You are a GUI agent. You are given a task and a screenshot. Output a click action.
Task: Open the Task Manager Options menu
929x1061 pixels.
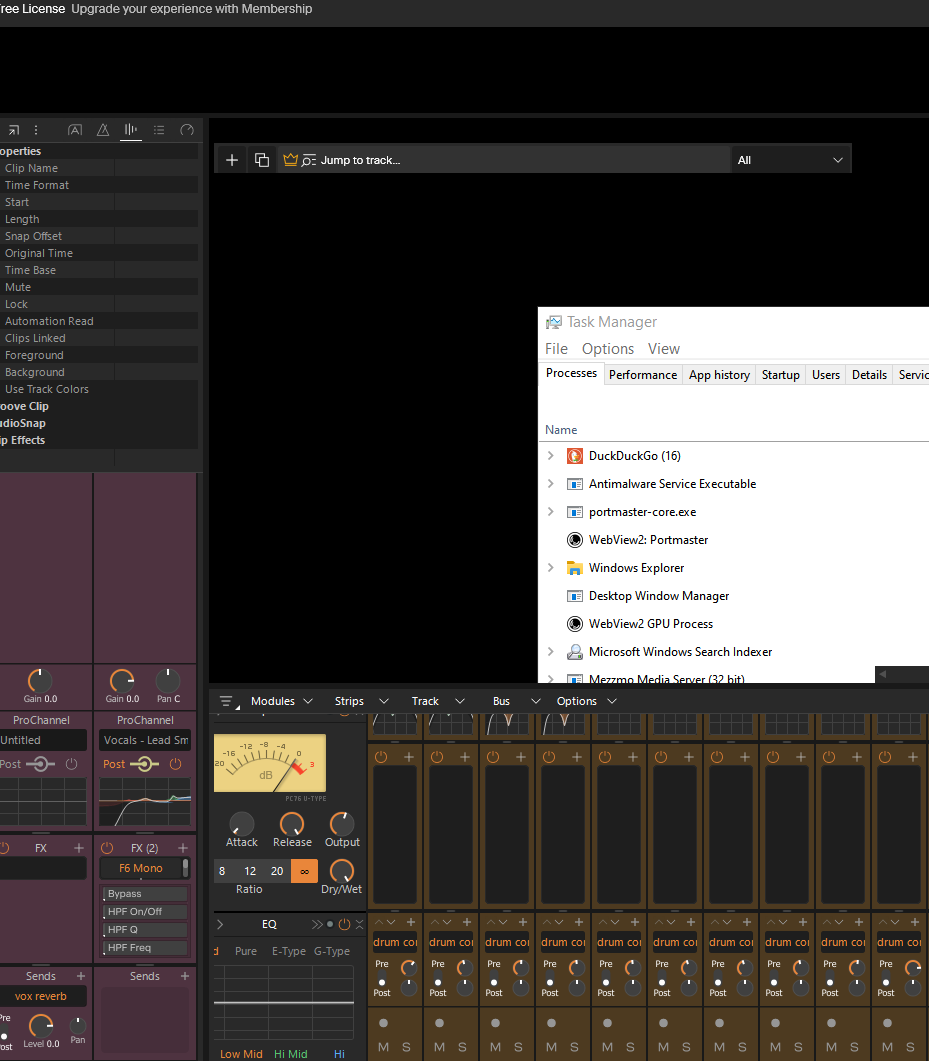(608, 348)
